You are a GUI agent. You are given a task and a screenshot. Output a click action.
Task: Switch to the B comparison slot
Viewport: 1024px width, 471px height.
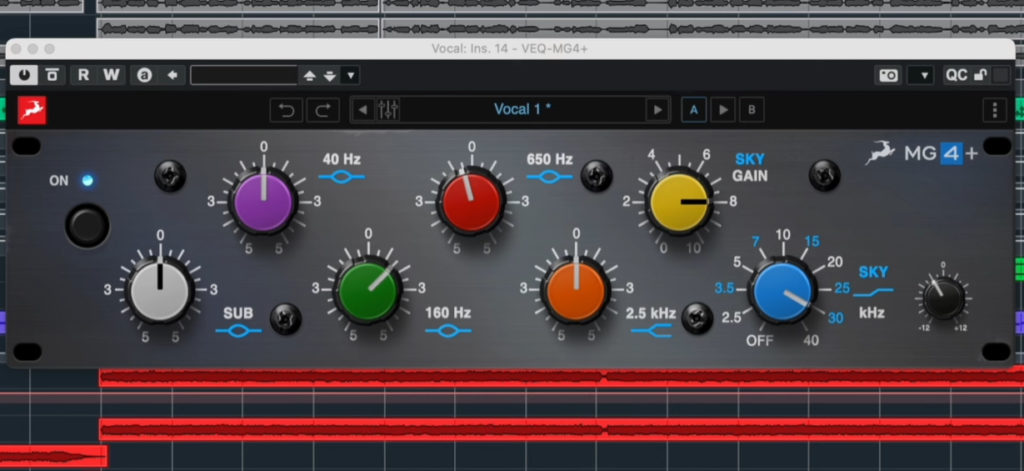click(753, 109)
